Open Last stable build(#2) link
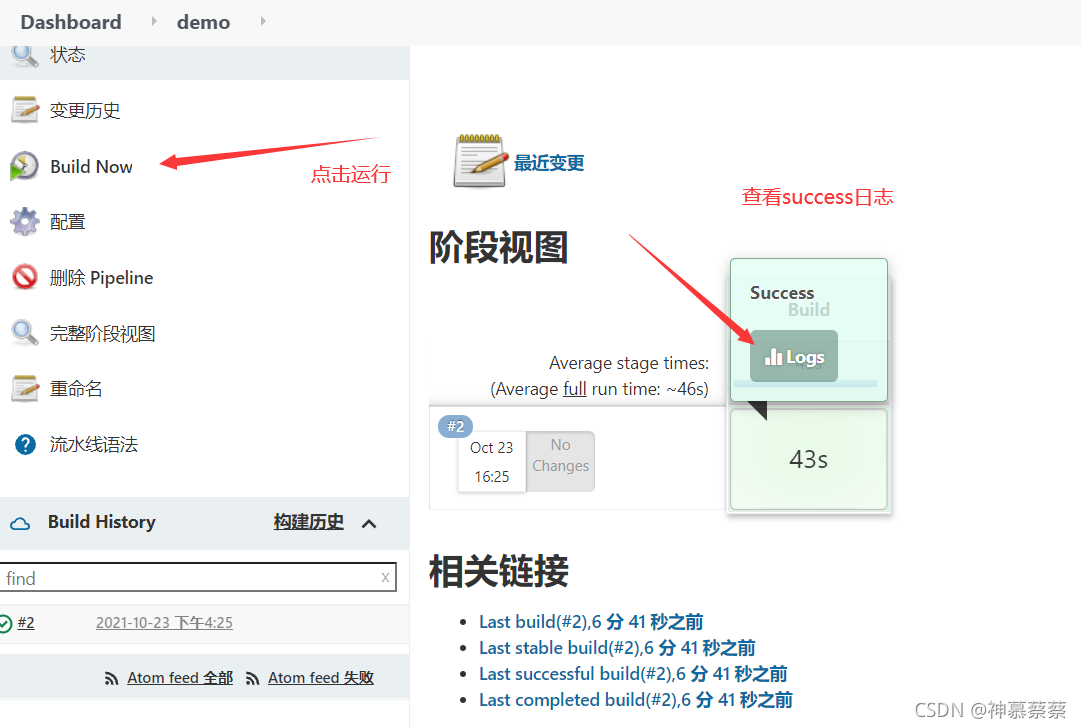 point(617,648)
